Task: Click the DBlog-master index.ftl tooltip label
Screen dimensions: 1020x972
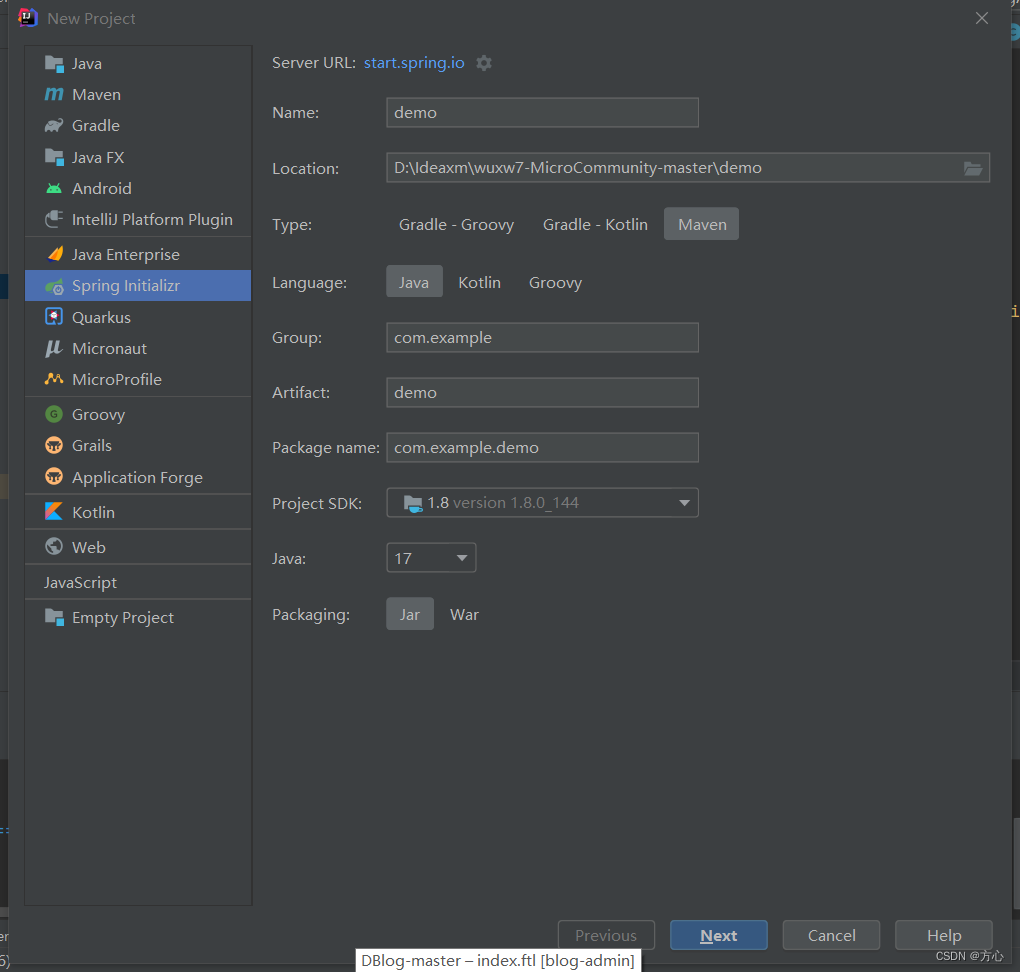Action: (498, 960)
